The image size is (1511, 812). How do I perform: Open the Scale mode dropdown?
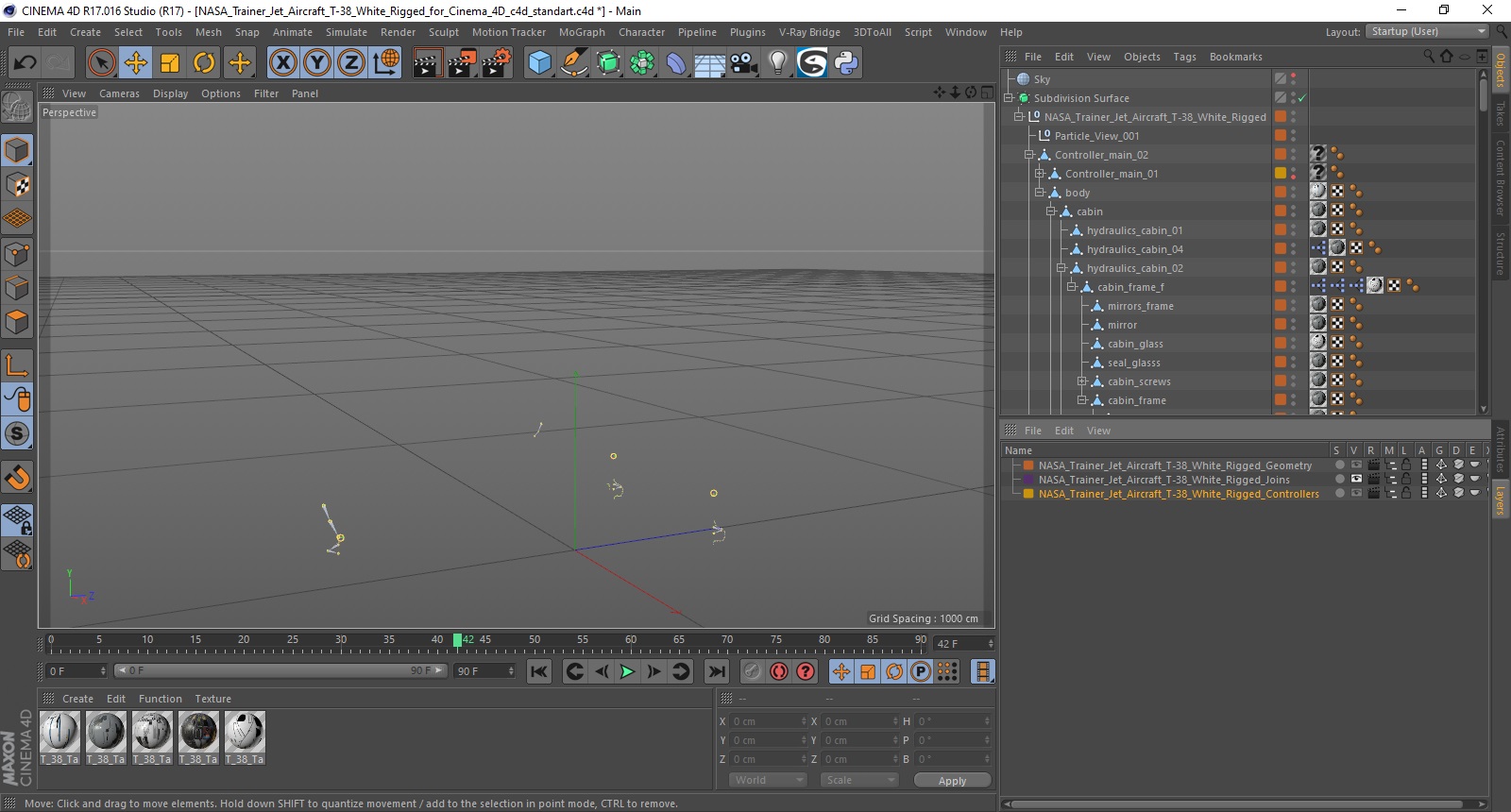[x=859, y=780]
